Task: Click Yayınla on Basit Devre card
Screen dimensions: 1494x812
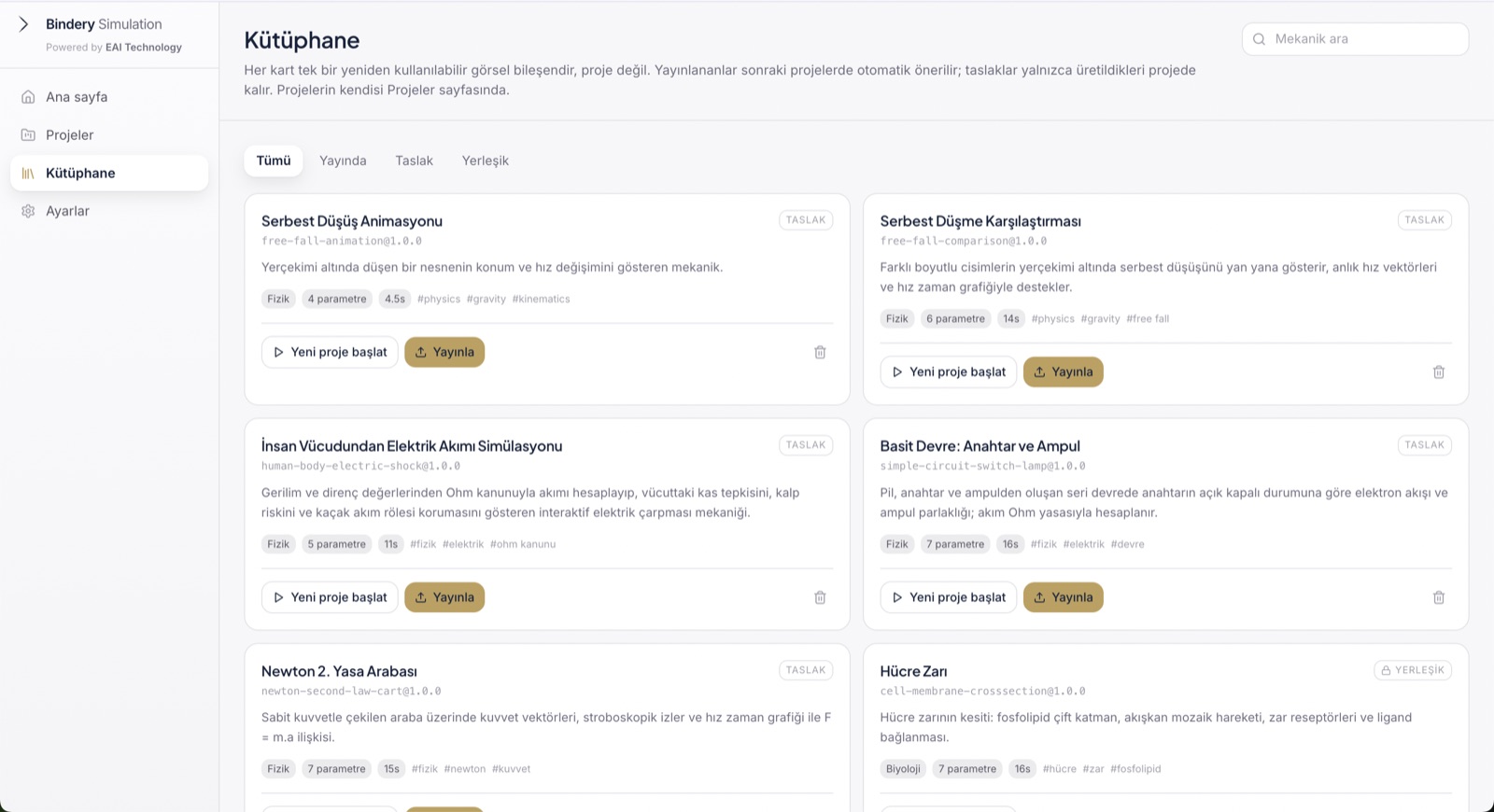Action: (x=1064, y=598)
